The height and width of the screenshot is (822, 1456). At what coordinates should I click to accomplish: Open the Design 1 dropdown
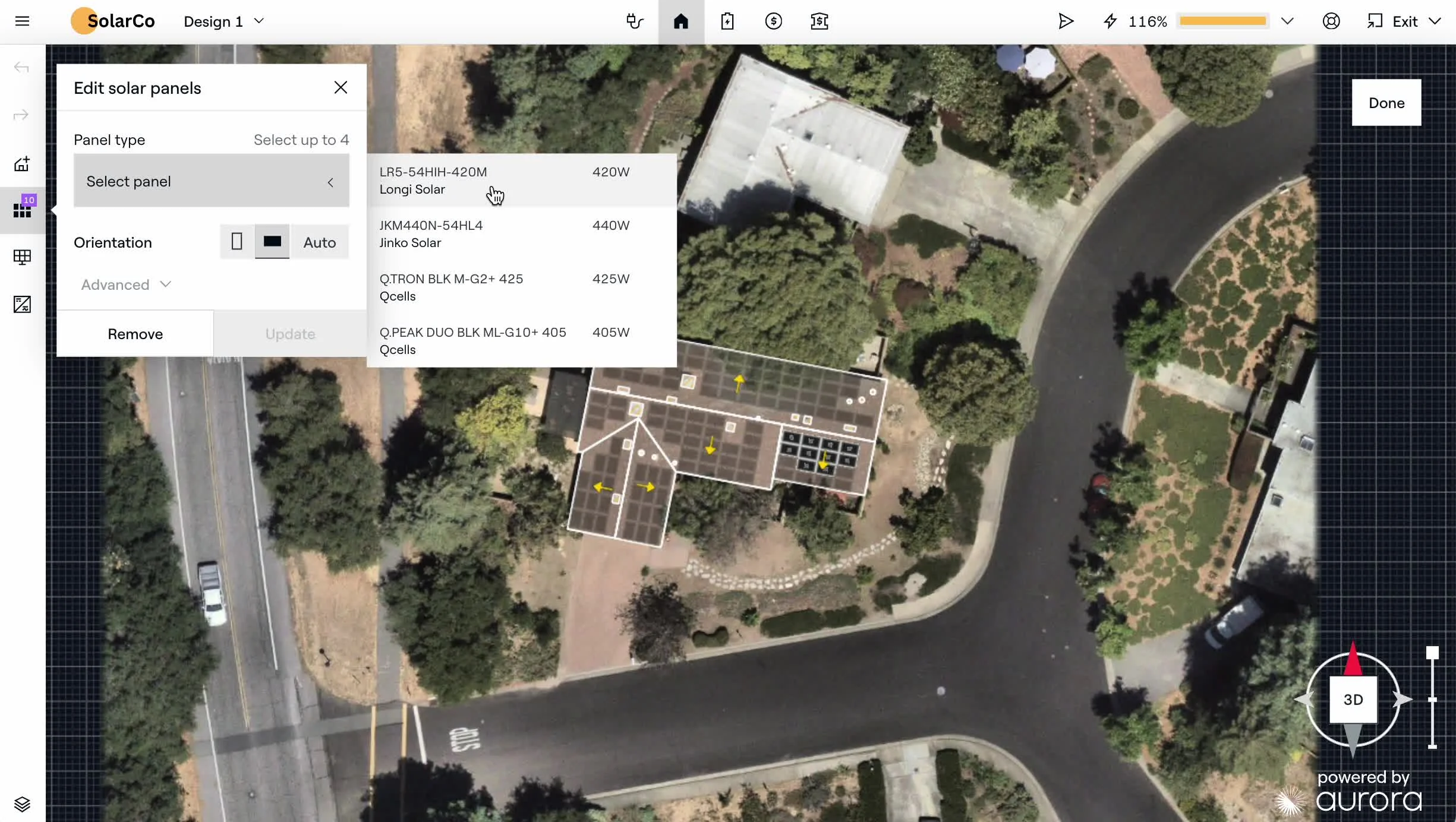(x=223, y=21)
